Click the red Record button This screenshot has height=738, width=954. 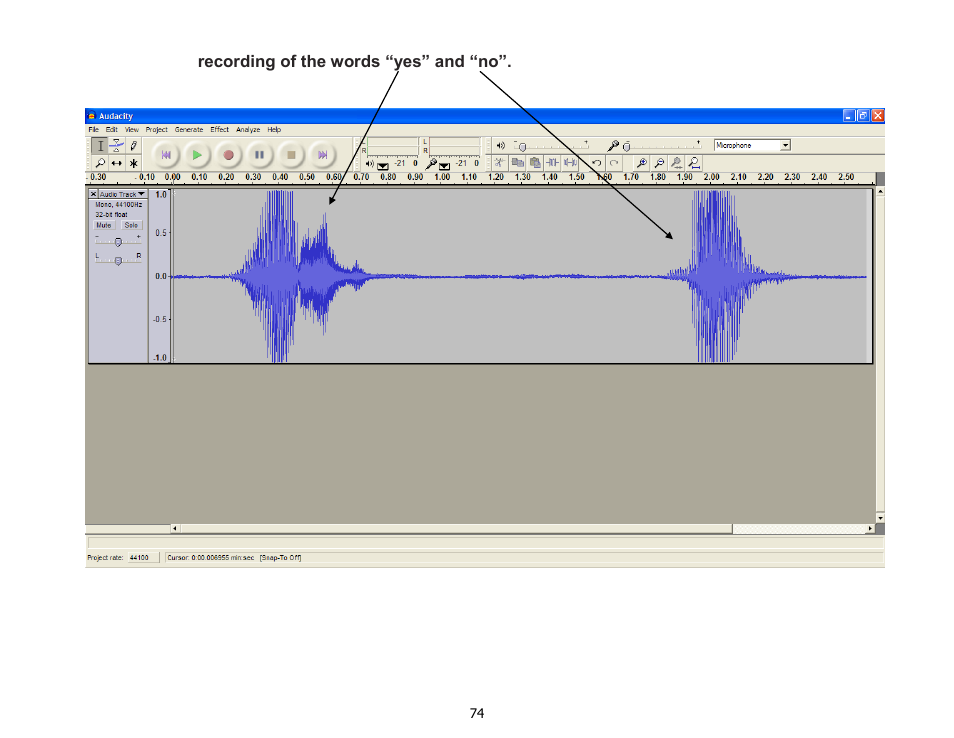228,155
